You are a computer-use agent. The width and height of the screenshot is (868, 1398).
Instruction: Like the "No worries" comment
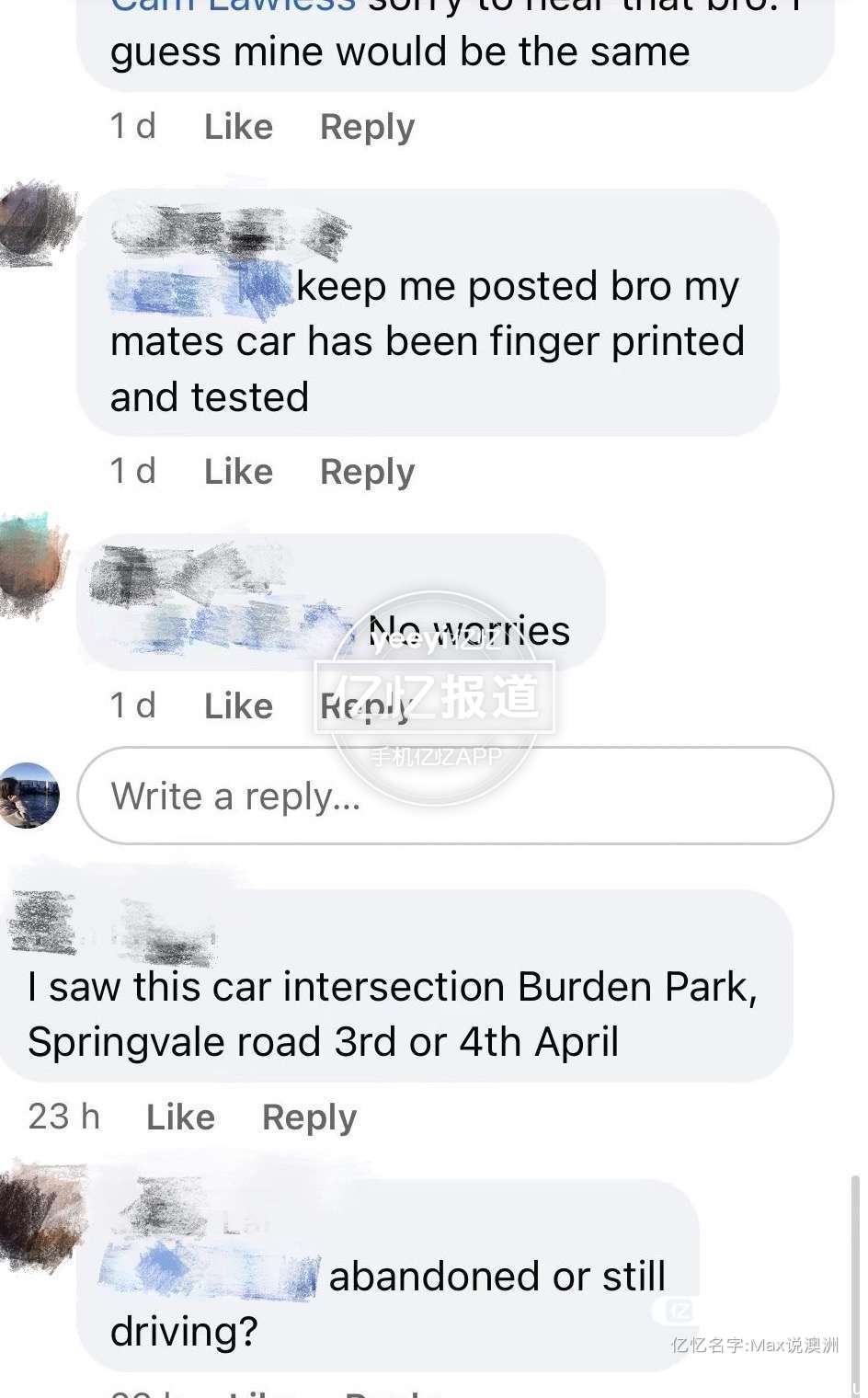238,706
